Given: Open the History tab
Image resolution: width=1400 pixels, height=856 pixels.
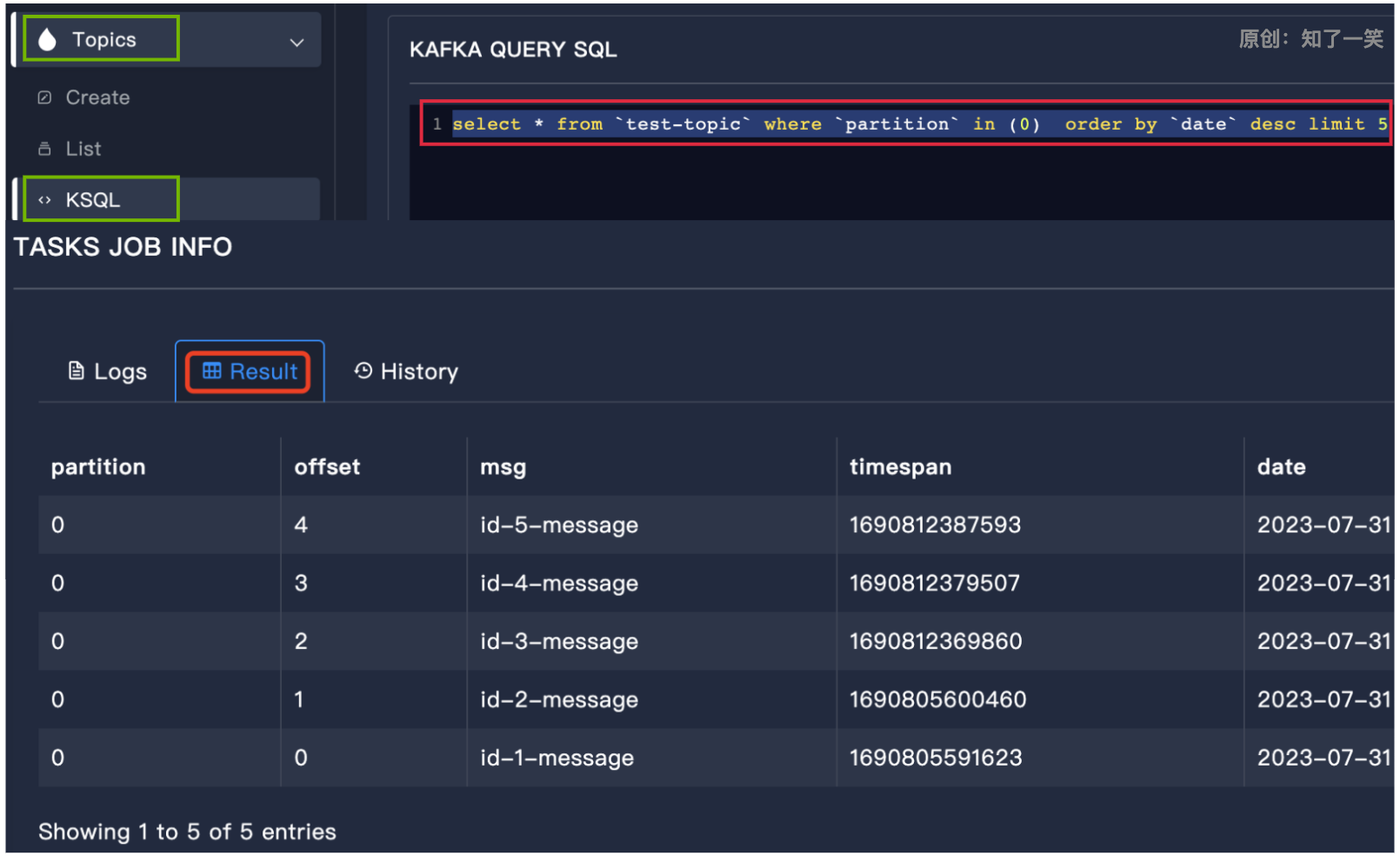Looking at the screenshot, I should click(x=419, y=371).
